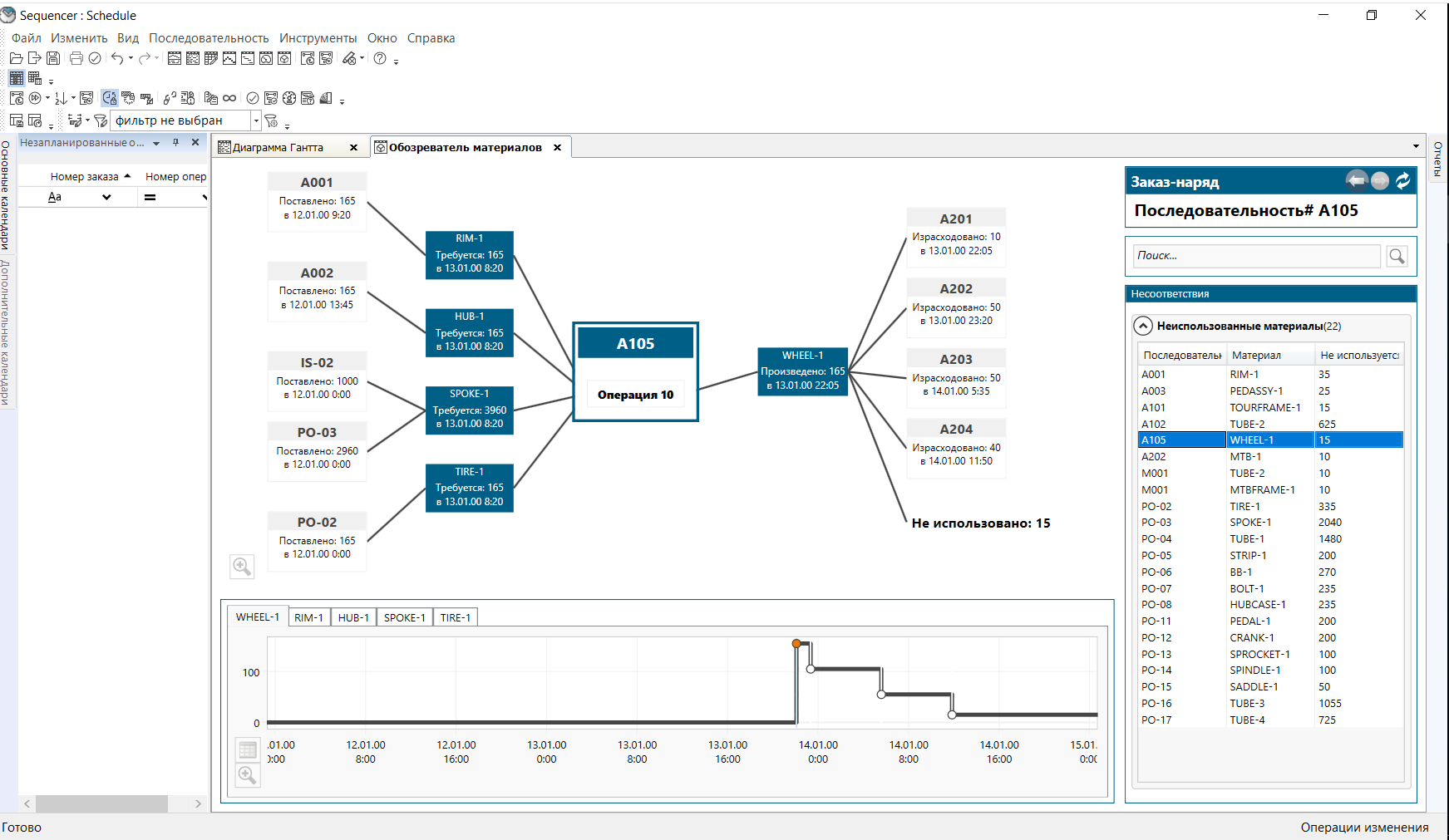Viewport: 1449px width, 840px height.
Task: Click the filter edit funnel icon
Action: click(x=101, y=120)
